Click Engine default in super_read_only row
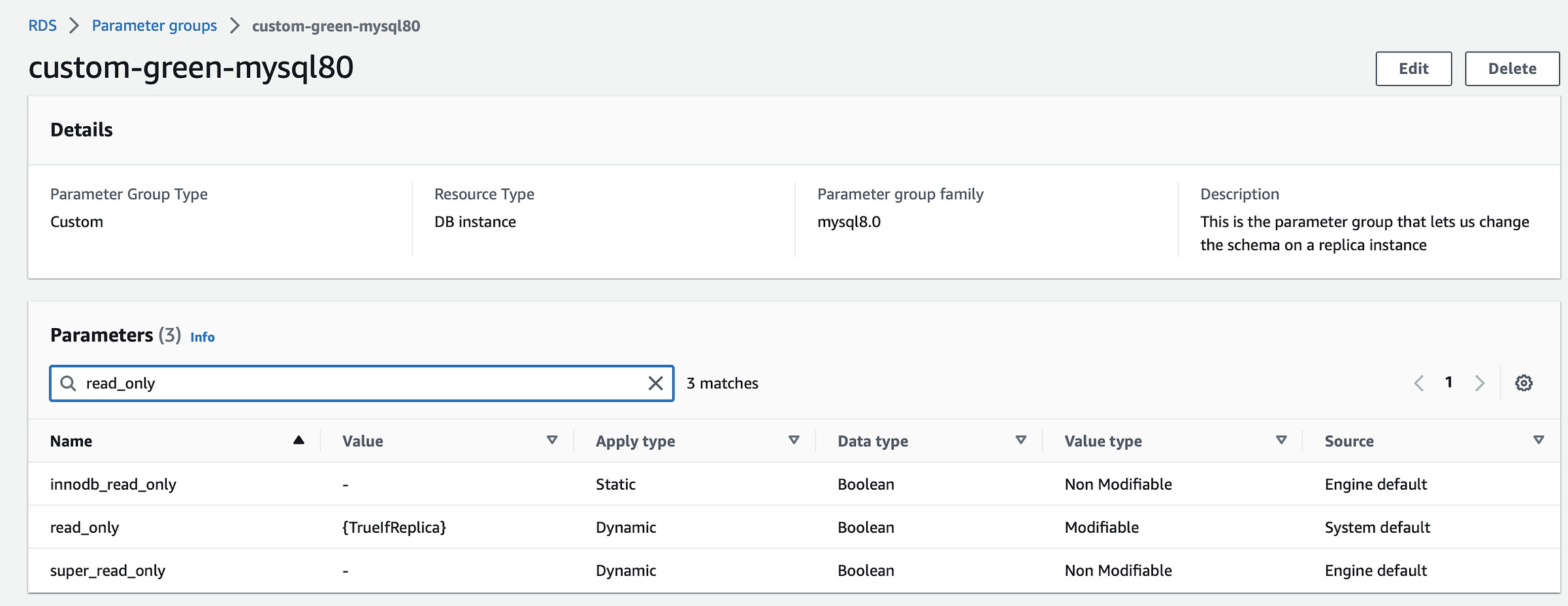1568x606 pixels. point(1376,571)
